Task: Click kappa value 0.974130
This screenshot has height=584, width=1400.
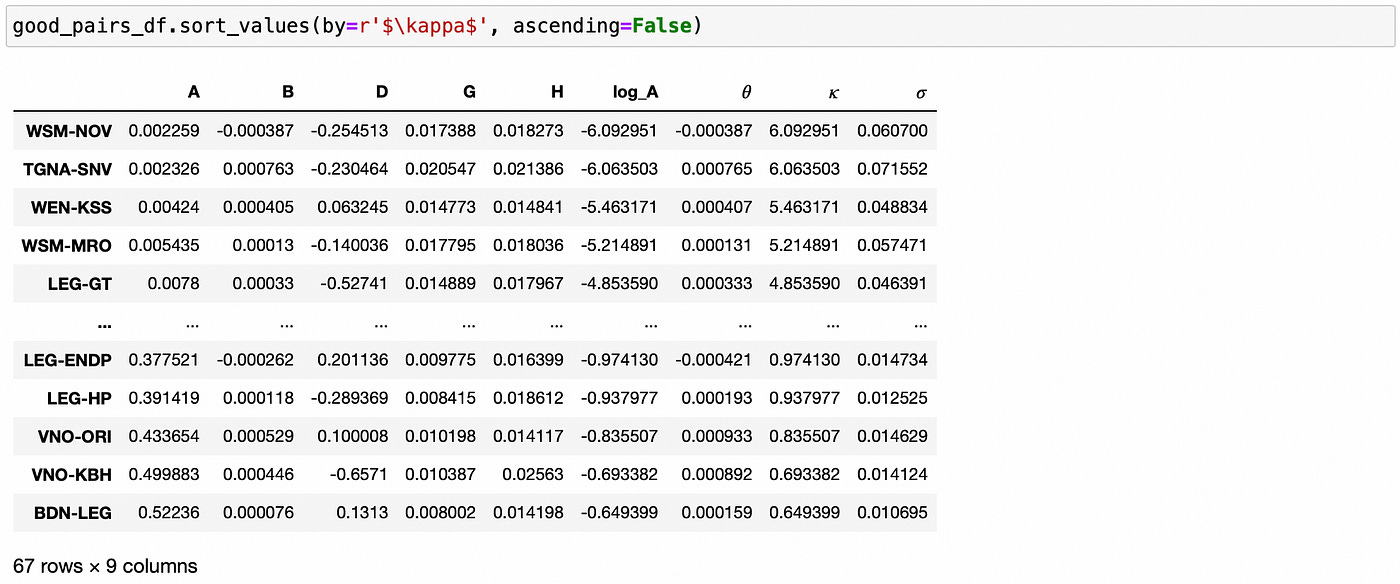Action: pyautogui.click(x=805, y=360)
